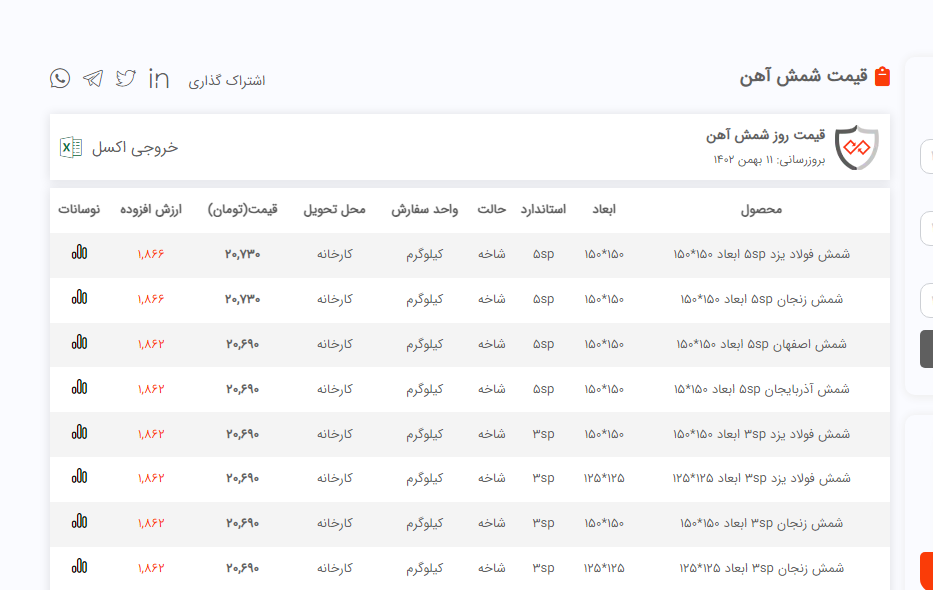This screenshot has height=590, width=933.
Task: Open fluctuation chart for شمش اصفهان 5sp
Action: click(79, 343)
